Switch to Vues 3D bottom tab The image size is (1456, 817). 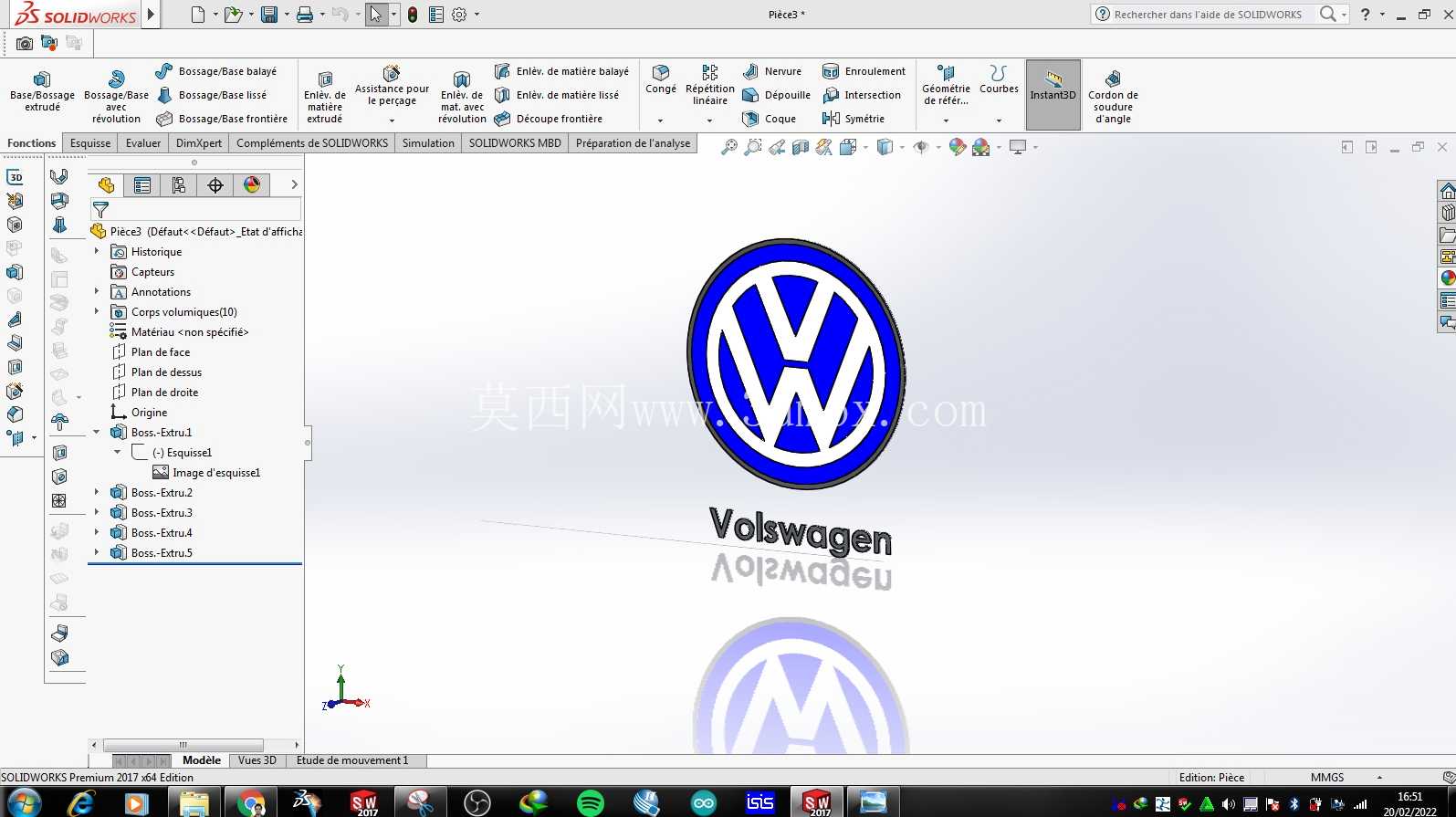pyautogui.click(x=257, y=760)
